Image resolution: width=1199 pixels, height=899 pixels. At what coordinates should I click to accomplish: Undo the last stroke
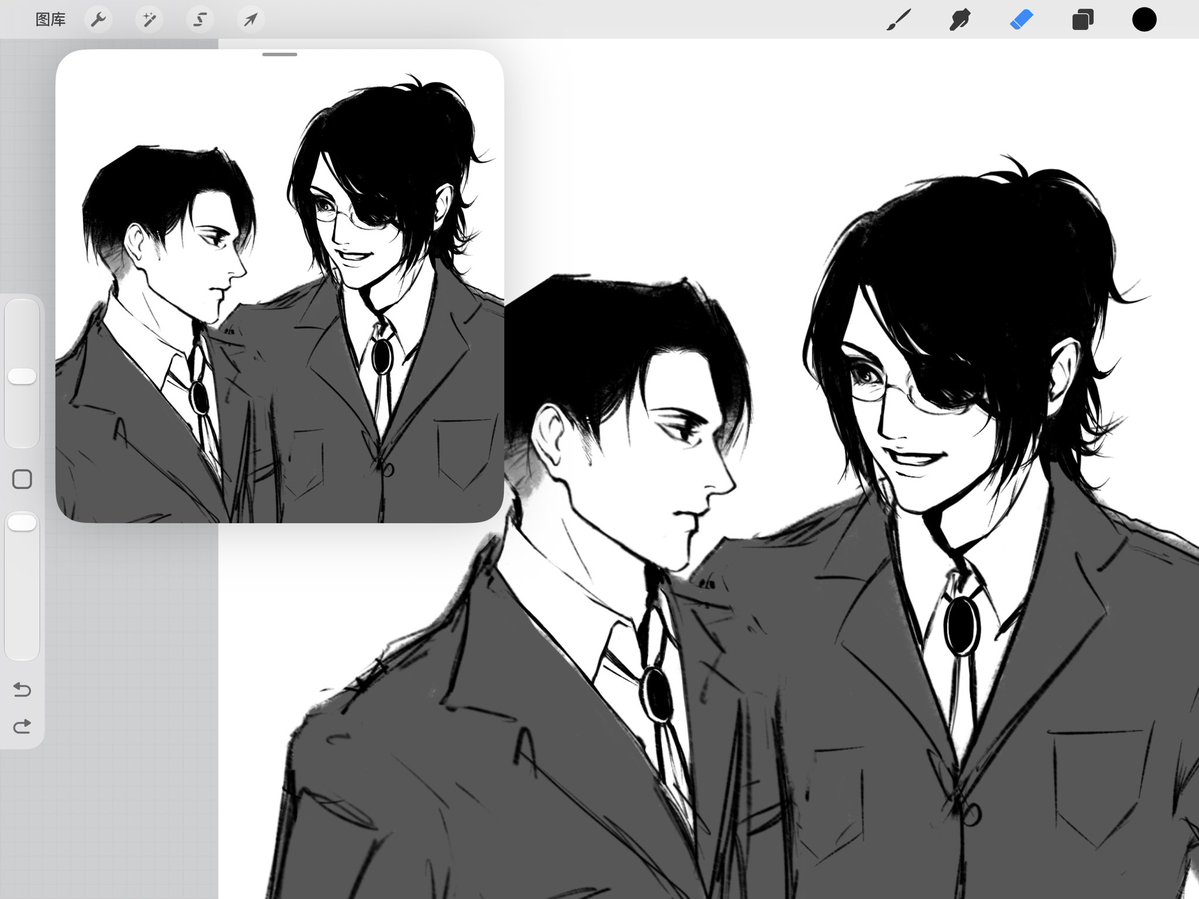coord(22,690)
